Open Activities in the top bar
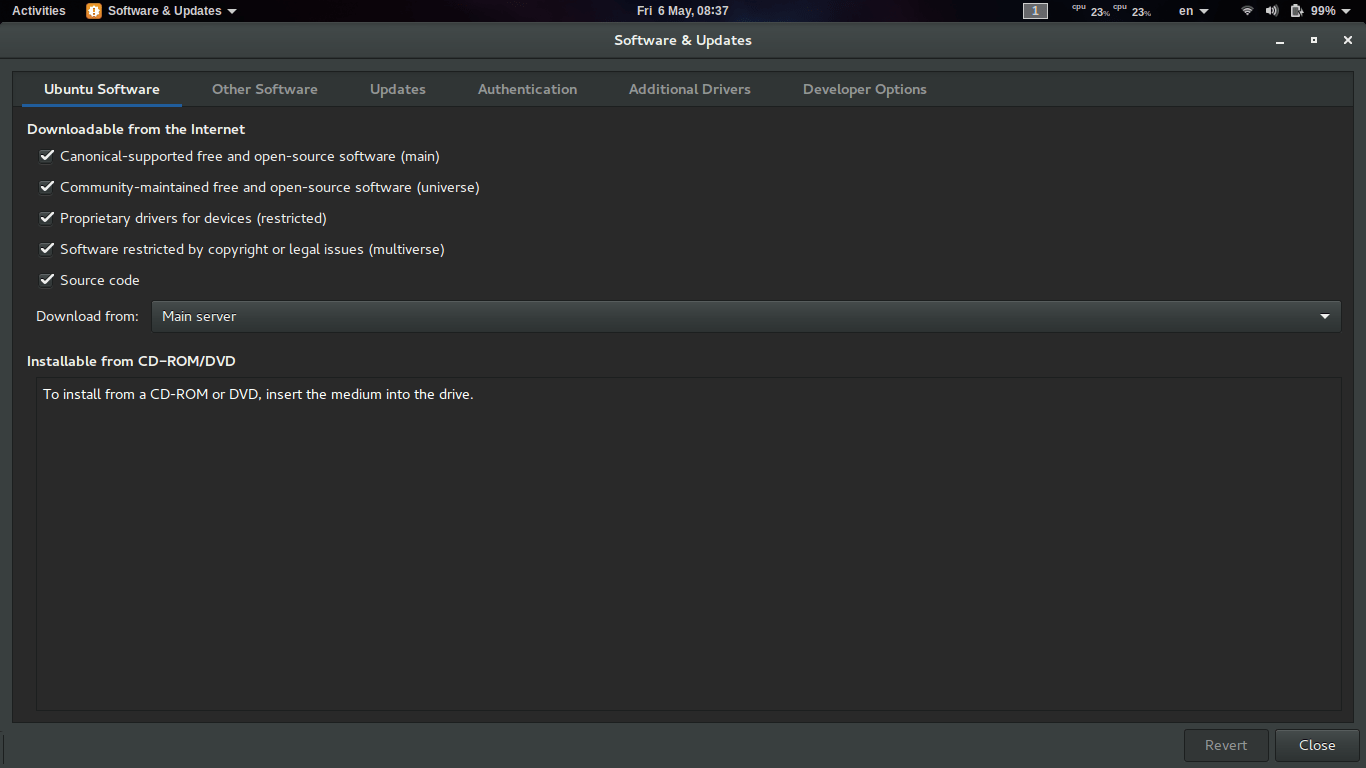Image resolution: width=1366 pixels, height=768 pixels. point(38,11)
